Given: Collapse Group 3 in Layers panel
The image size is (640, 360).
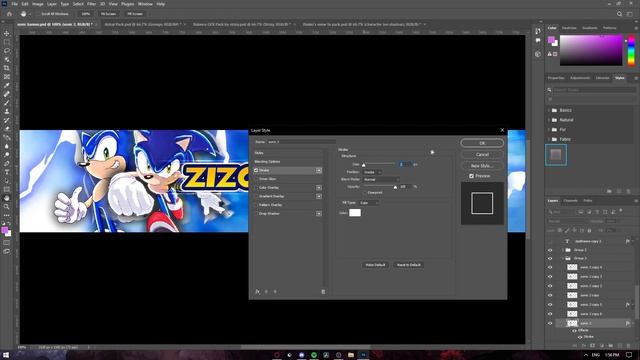Looking at the screenshot, I should (x=563, y=258).
